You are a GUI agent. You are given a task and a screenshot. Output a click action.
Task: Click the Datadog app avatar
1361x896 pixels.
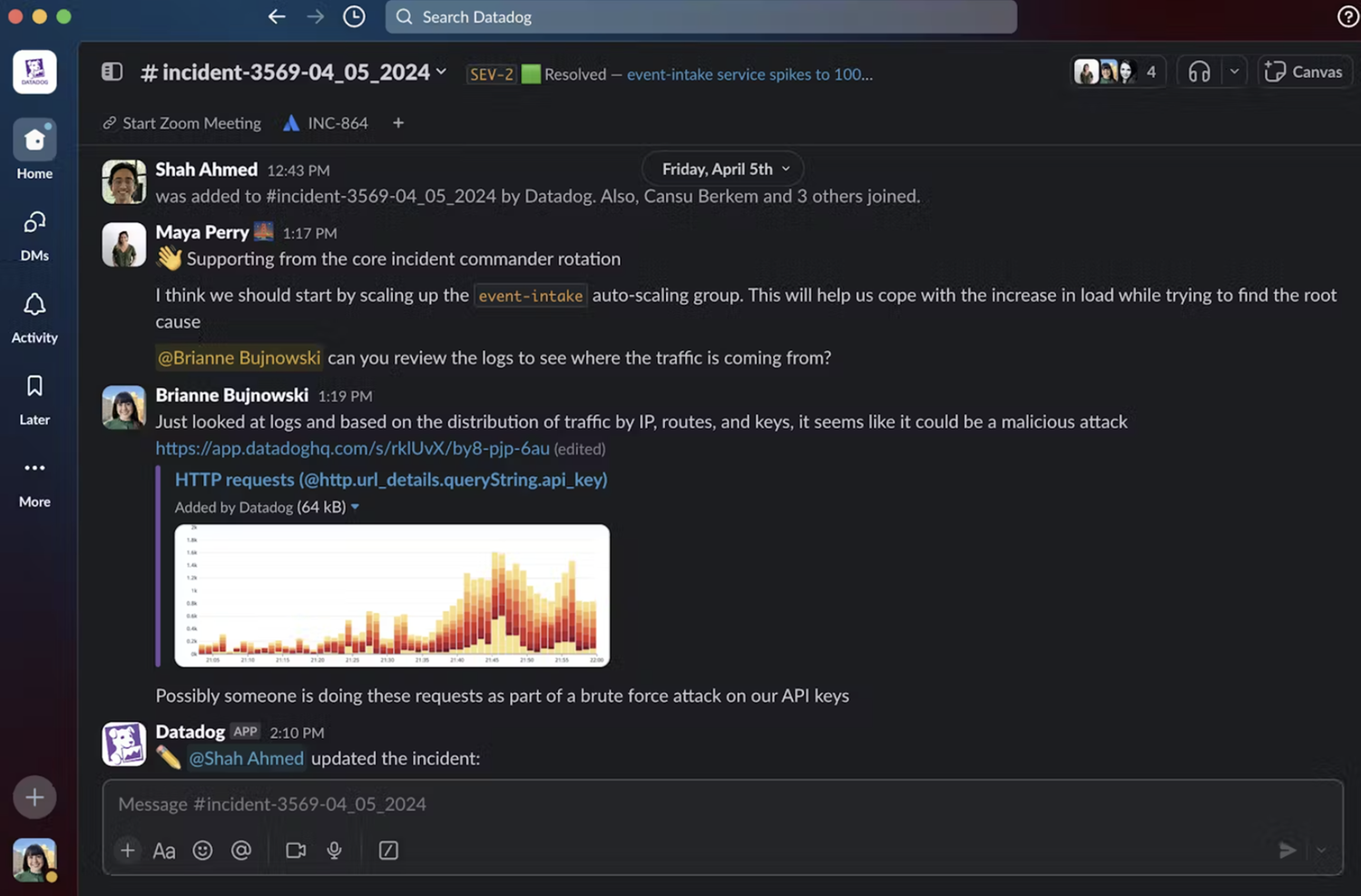pos(123,744)
